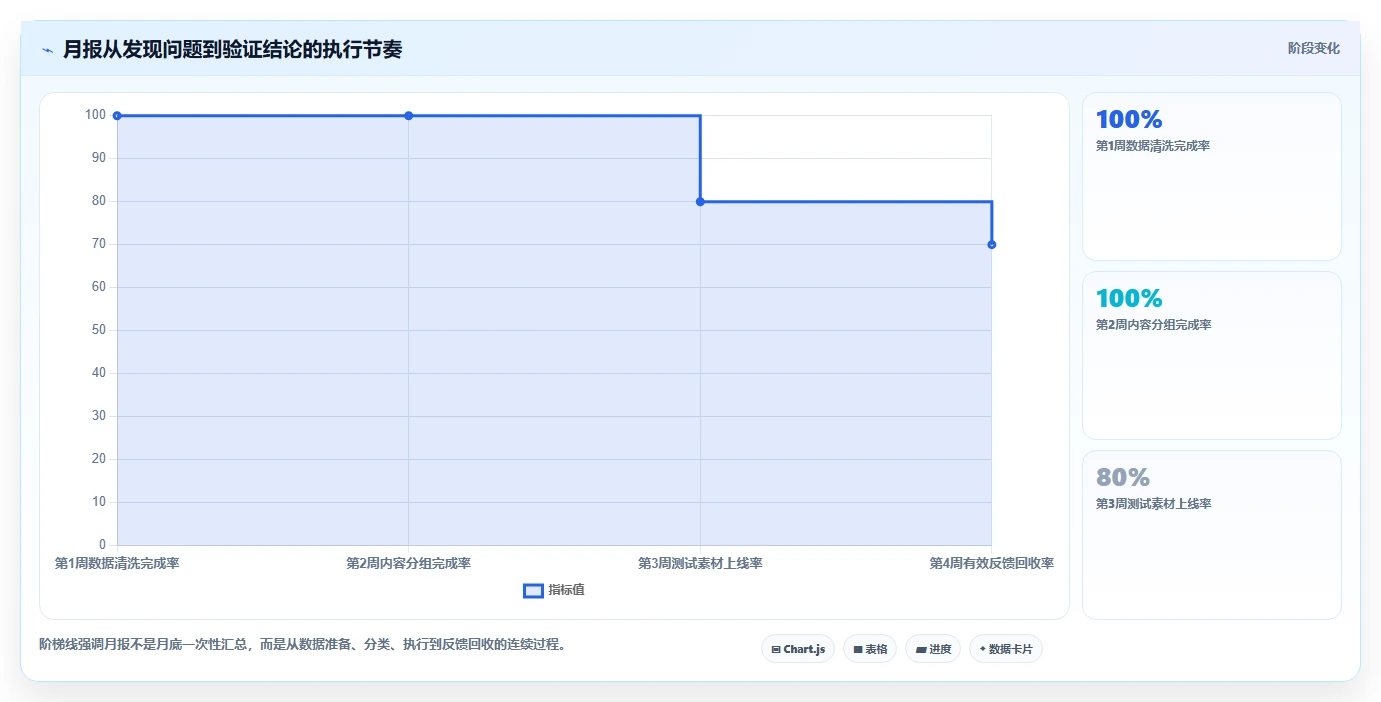Click the x-axis label 第1周数据清洗完成率
The image size is (1381, 702).
point(117,564)
